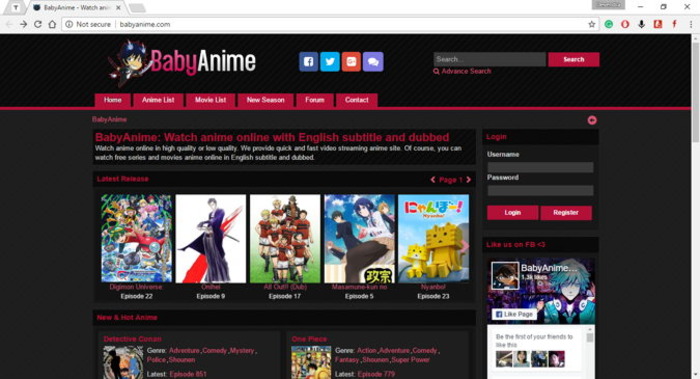Open Chrome three-dot menu
The image size is (700, 379).
click(691, 25)
